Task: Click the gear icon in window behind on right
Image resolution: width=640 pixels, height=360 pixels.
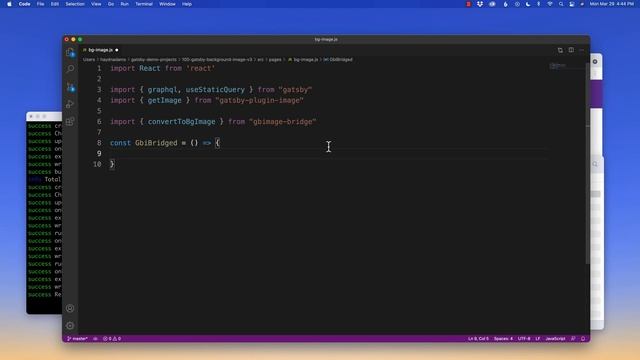Action: pyautogui.click(x=595, y=62)
